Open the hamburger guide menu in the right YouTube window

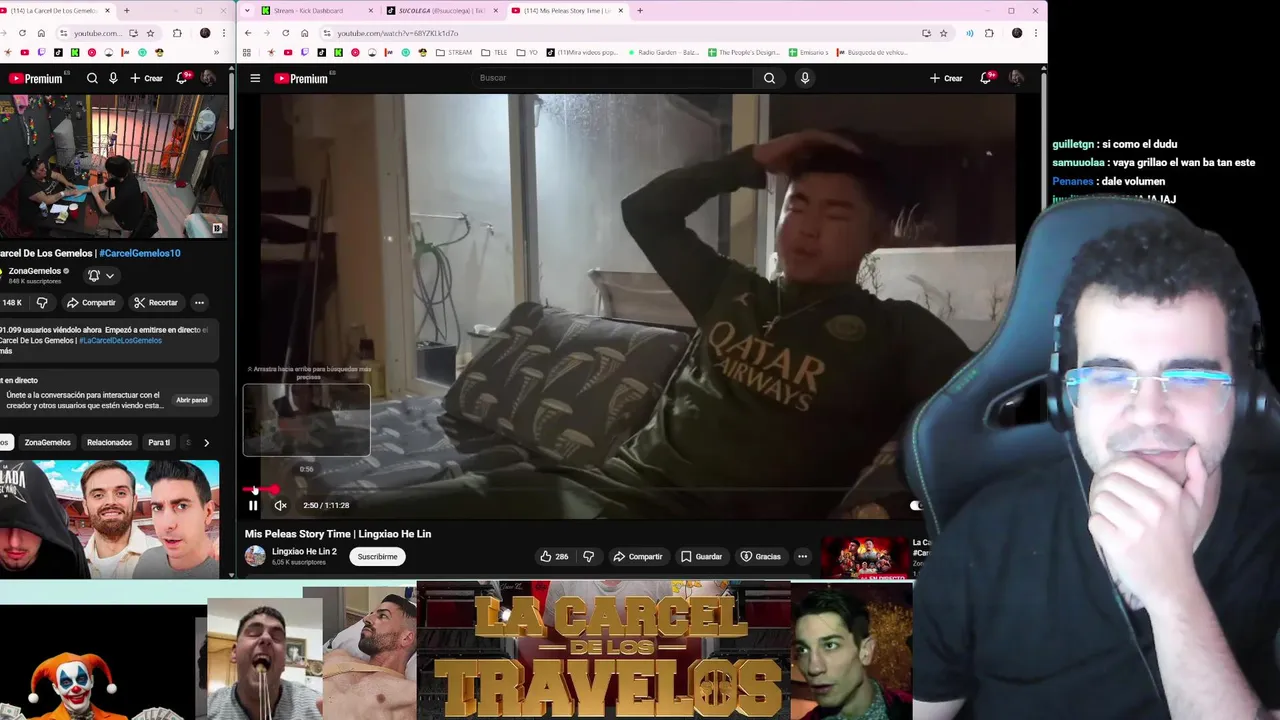(x=255, y=78)
